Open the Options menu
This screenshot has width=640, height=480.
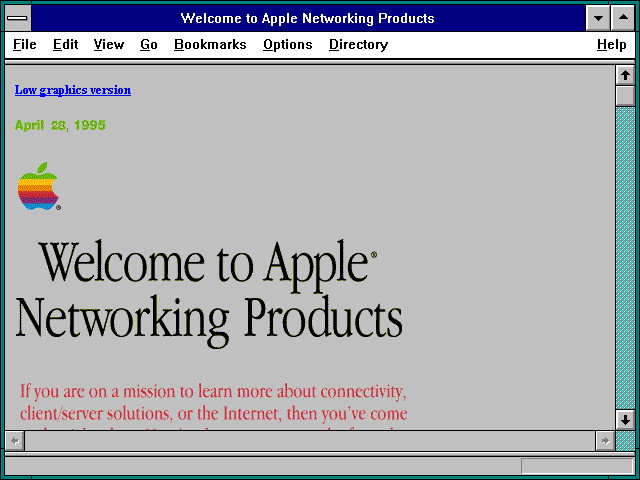pos(288,44)
